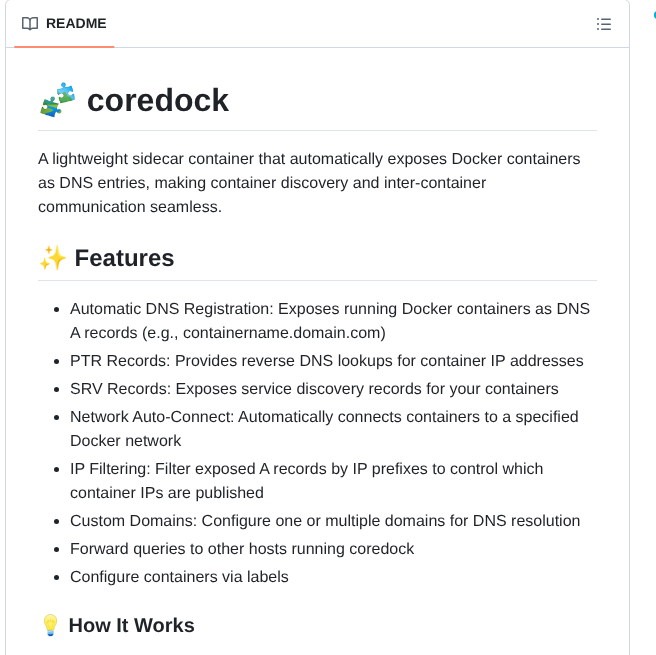656x655 pixels.
Task: Click the How It Works heading
Action: point(131,625)
